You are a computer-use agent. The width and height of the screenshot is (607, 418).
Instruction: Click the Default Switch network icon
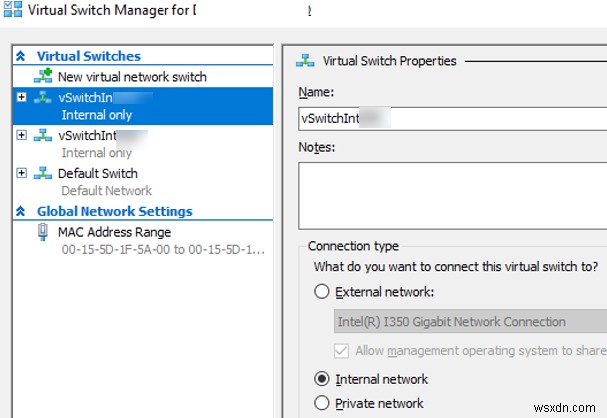(43, 173)
